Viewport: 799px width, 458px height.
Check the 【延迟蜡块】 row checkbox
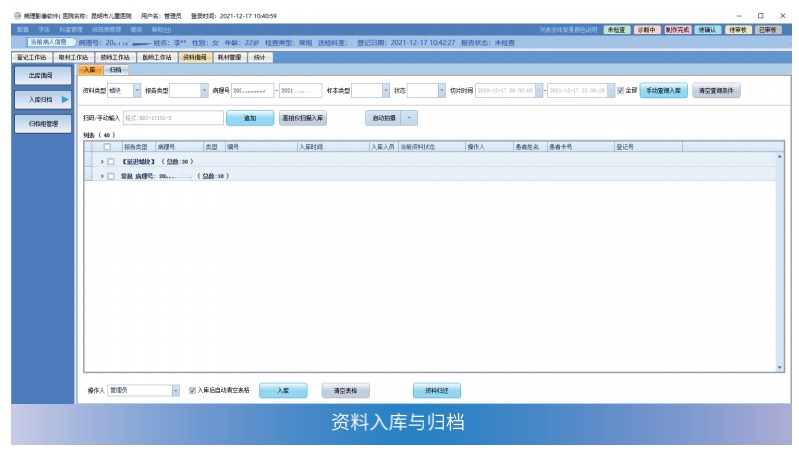111,162
